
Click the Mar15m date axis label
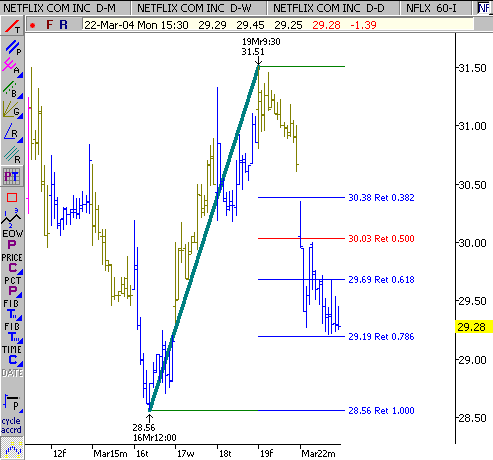[110, 454]
